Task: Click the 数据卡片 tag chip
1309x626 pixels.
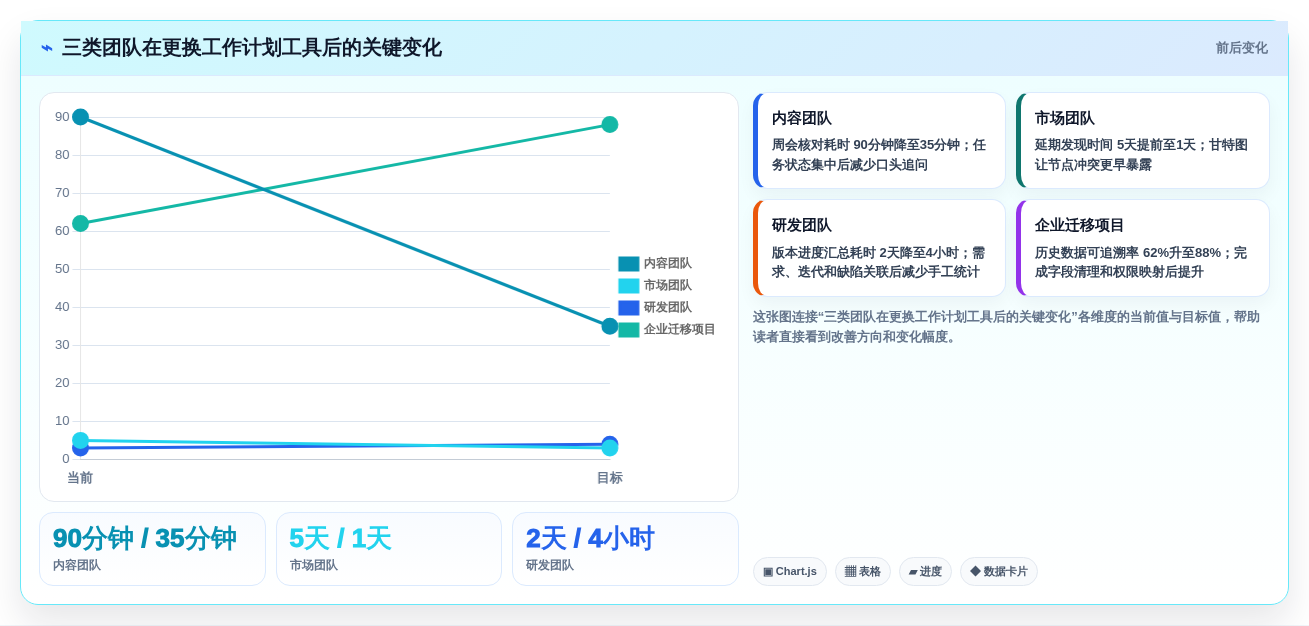Action: tap(999, 572)
